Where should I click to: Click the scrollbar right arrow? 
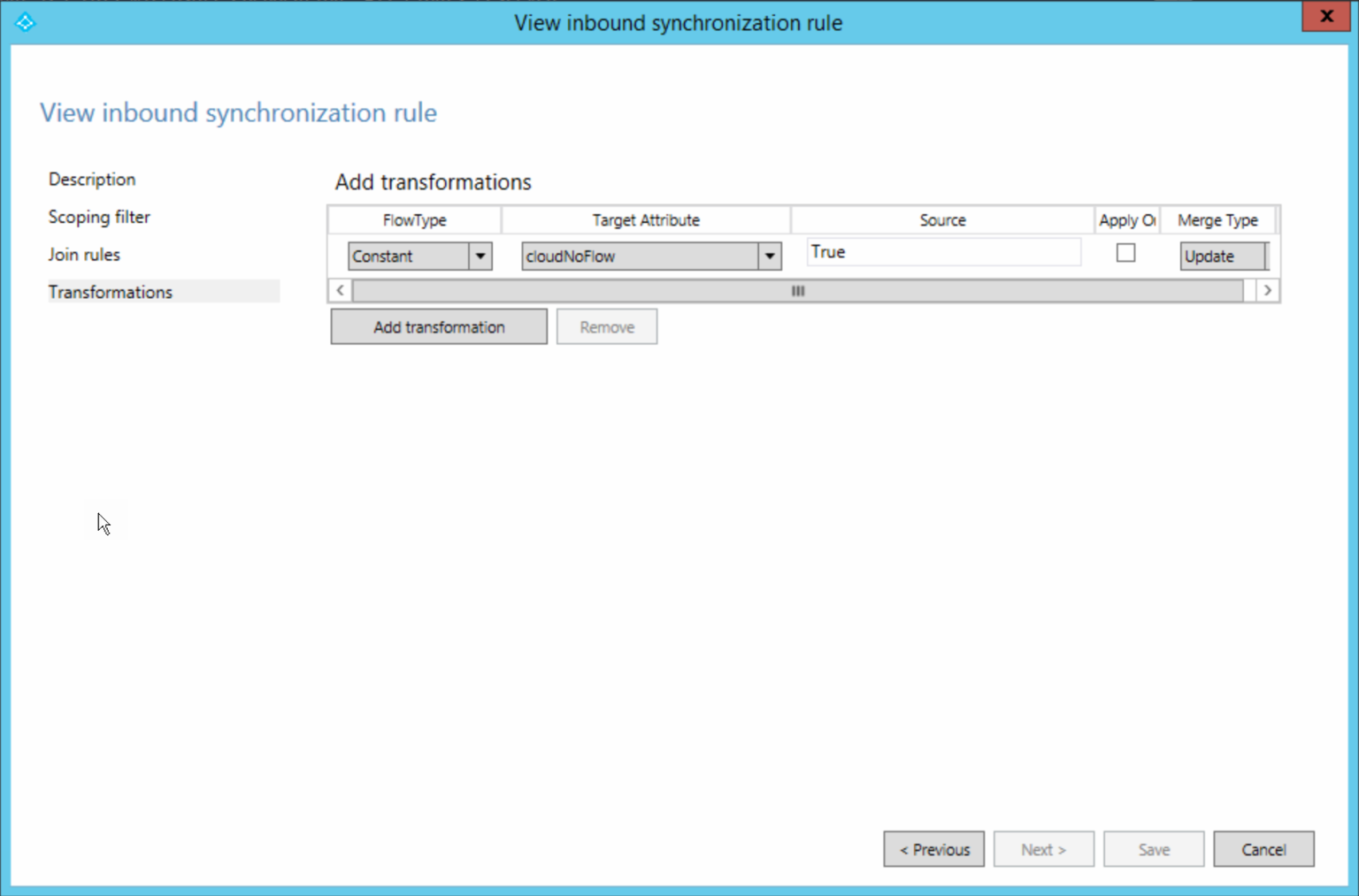pyautogui.click(x=1267, y=290)
